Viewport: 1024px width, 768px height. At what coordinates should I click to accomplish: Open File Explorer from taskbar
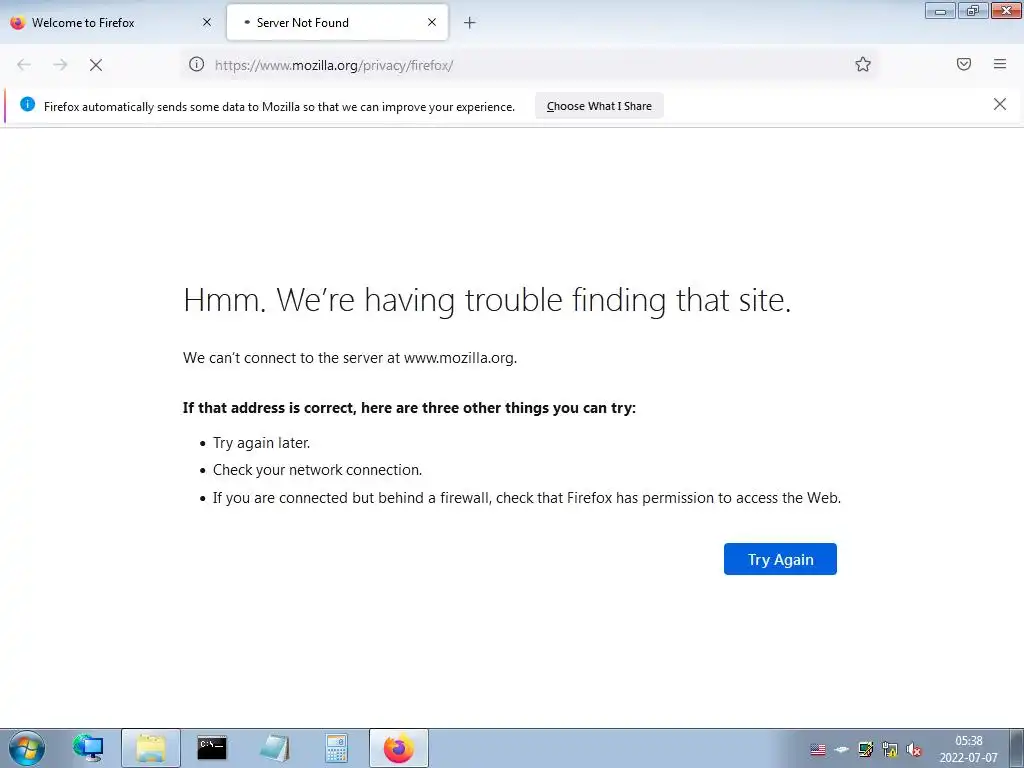coord(151,748)
